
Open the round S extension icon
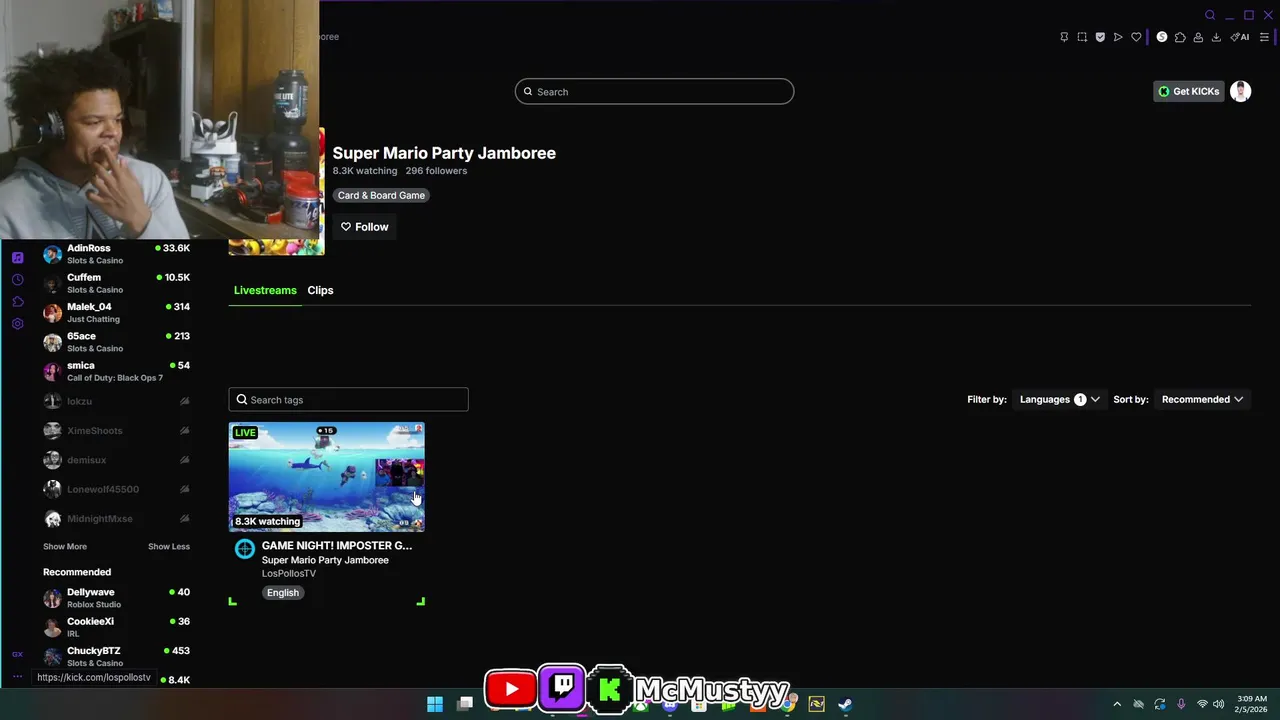point(1162,37)
